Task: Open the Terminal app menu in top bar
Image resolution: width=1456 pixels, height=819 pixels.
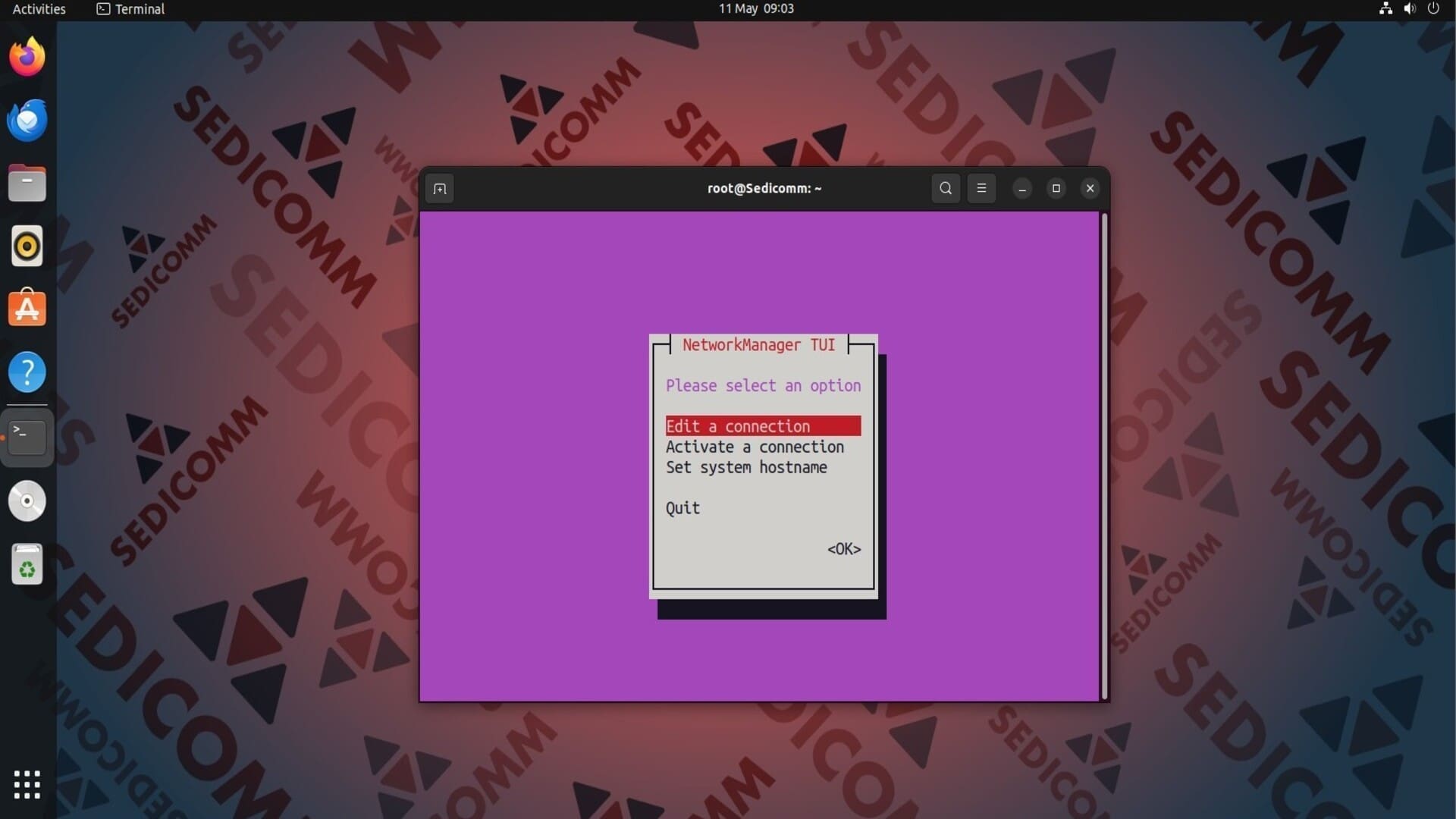Action: [x=130, y=9]
